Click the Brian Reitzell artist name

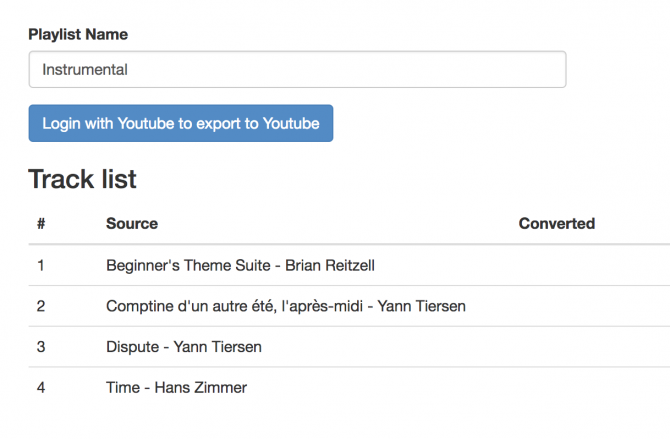pos(330,266)
